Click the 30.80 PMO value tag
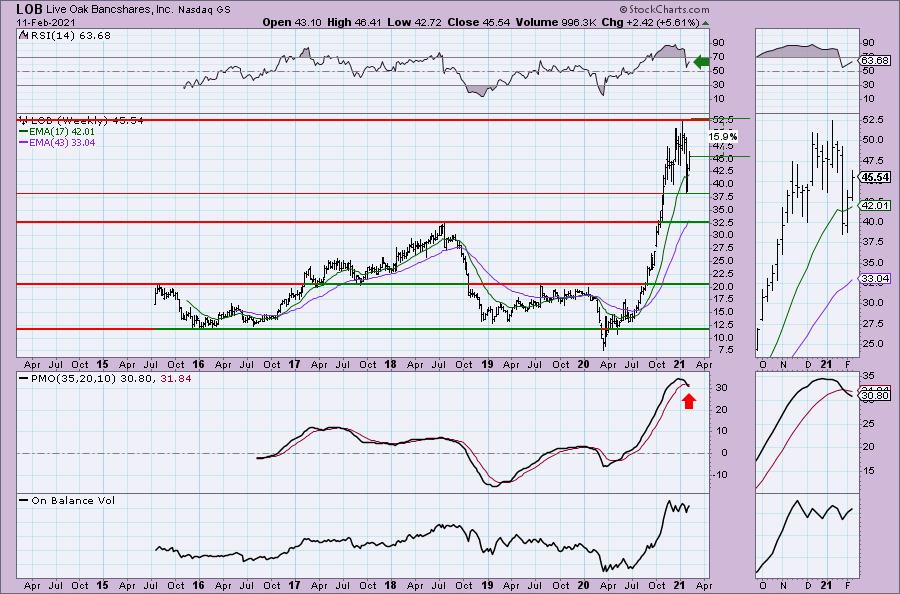 coord(875,395)
